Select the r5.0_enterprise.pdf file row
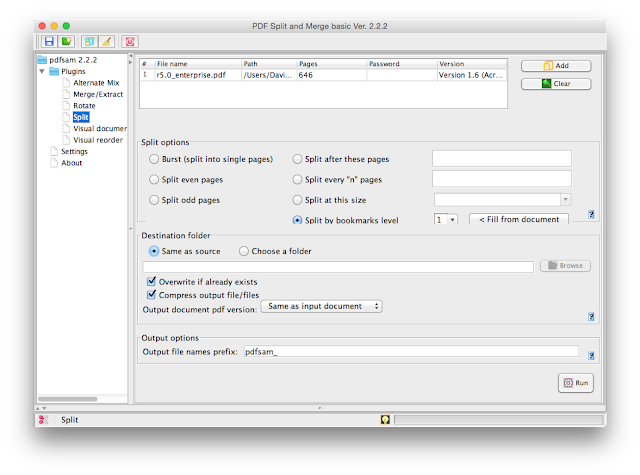The height and width of the screenshot is (475, 640). point(324,75)
